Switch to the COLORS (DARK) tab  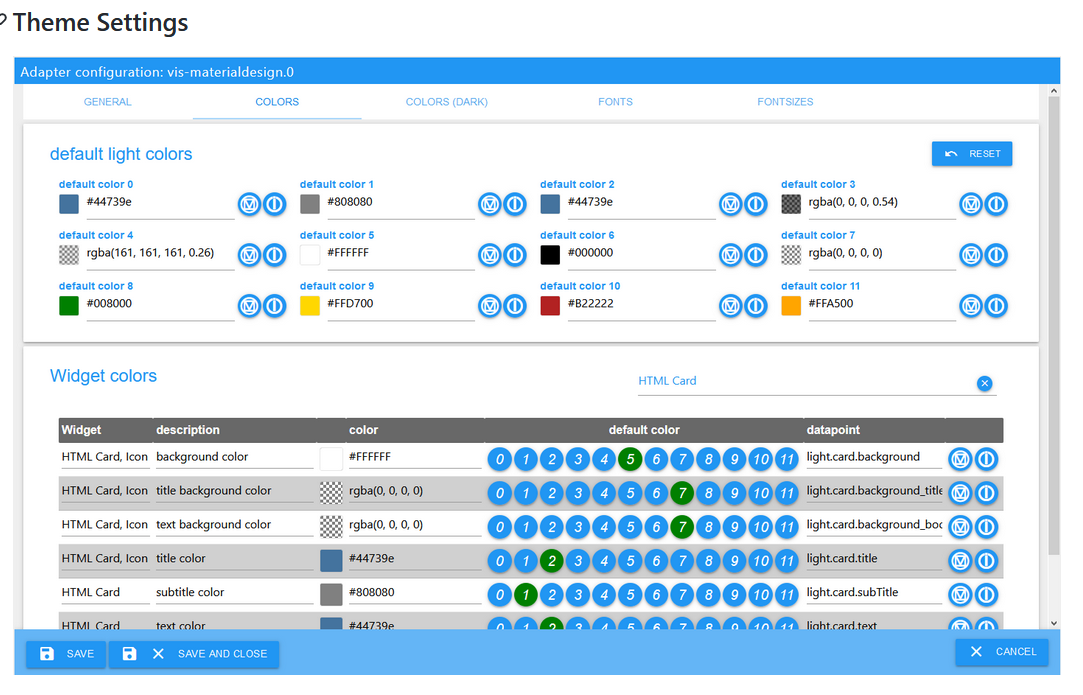[x=446, y=102]
